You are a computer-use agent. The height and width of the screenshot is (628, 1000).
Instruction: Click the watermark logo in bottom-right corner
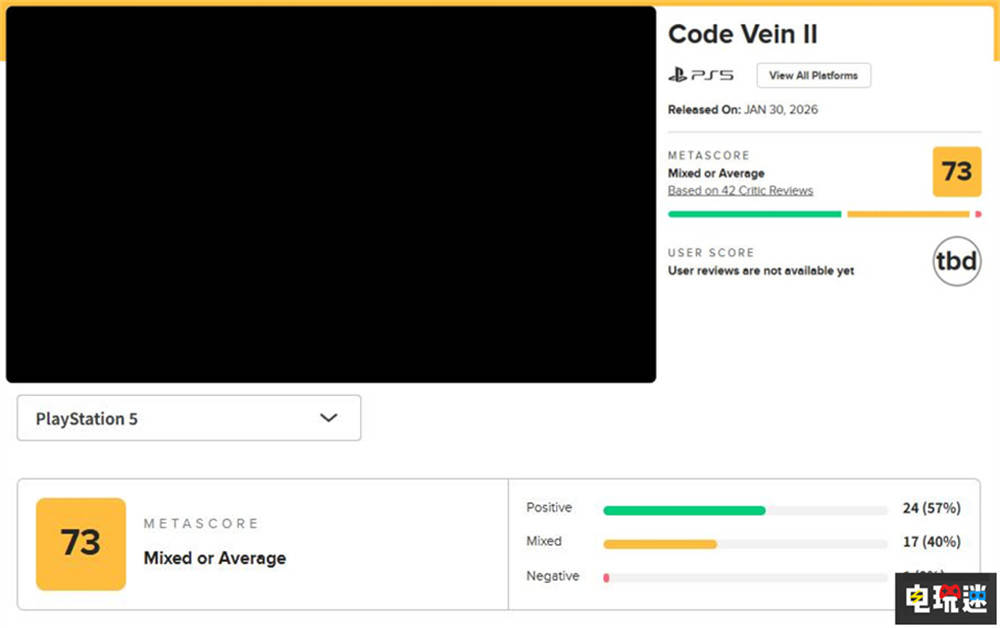[945, 598]
